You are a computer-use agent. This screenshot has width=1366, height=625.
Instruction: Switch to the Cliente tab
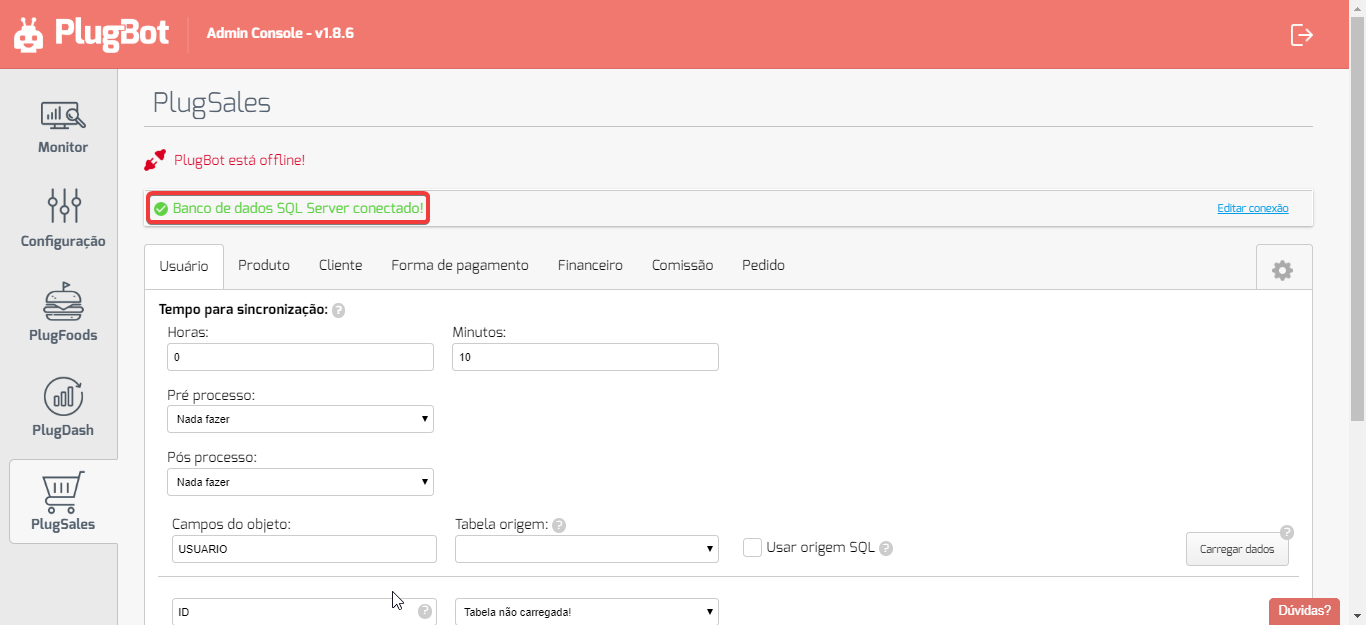[x=341, y=265]
